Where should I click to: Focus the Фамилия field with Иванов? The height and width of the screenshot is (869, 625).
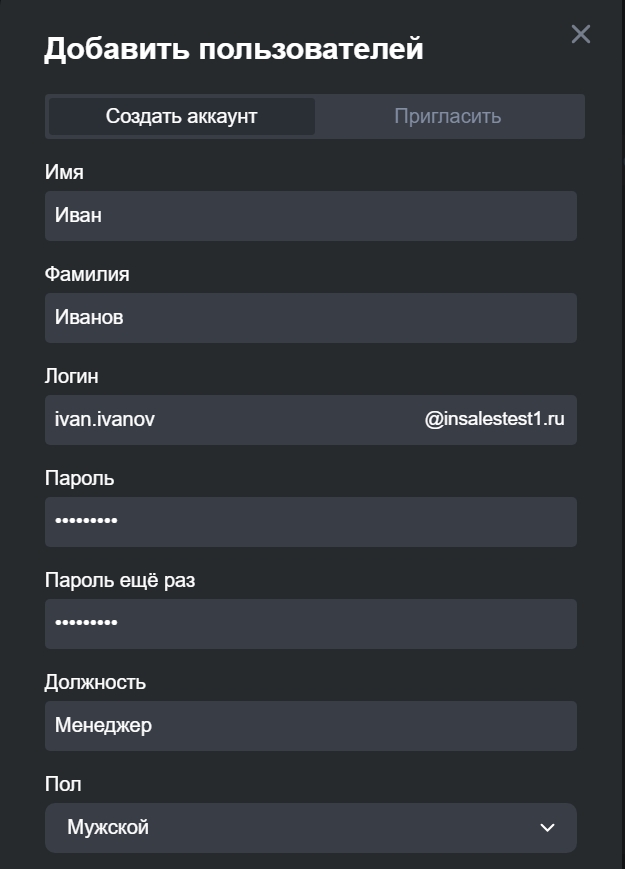(x=310, y=318)
